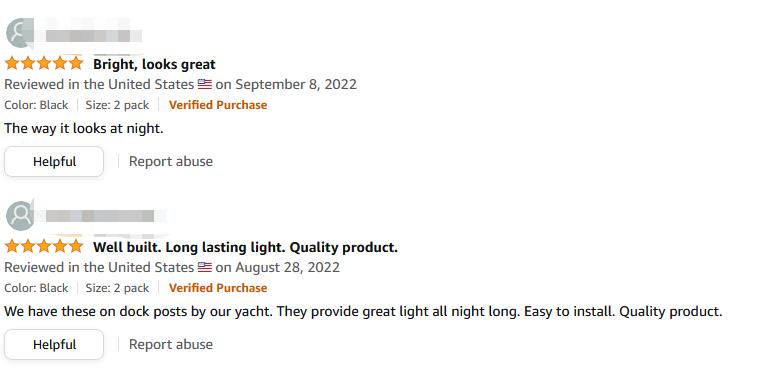Click the second reviewer's profile avatar icon
Screen dimensions: 764x369
(x=19, y=215)
